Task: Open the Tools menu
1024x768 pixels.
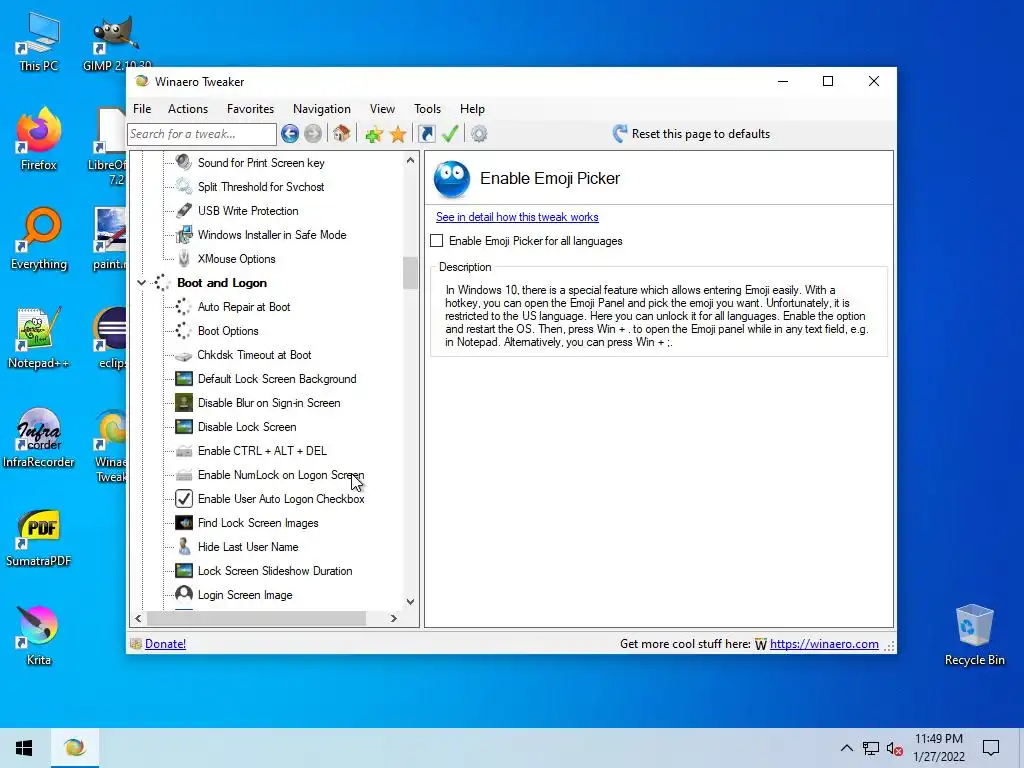Action: click(x=427, y=108)
